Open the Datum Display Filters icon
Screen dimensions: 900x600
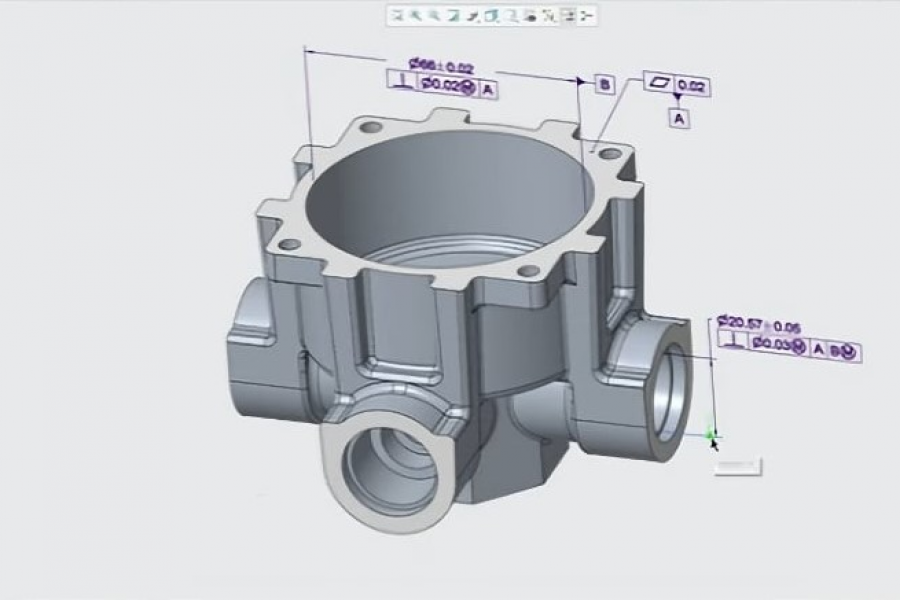(549, 16)
